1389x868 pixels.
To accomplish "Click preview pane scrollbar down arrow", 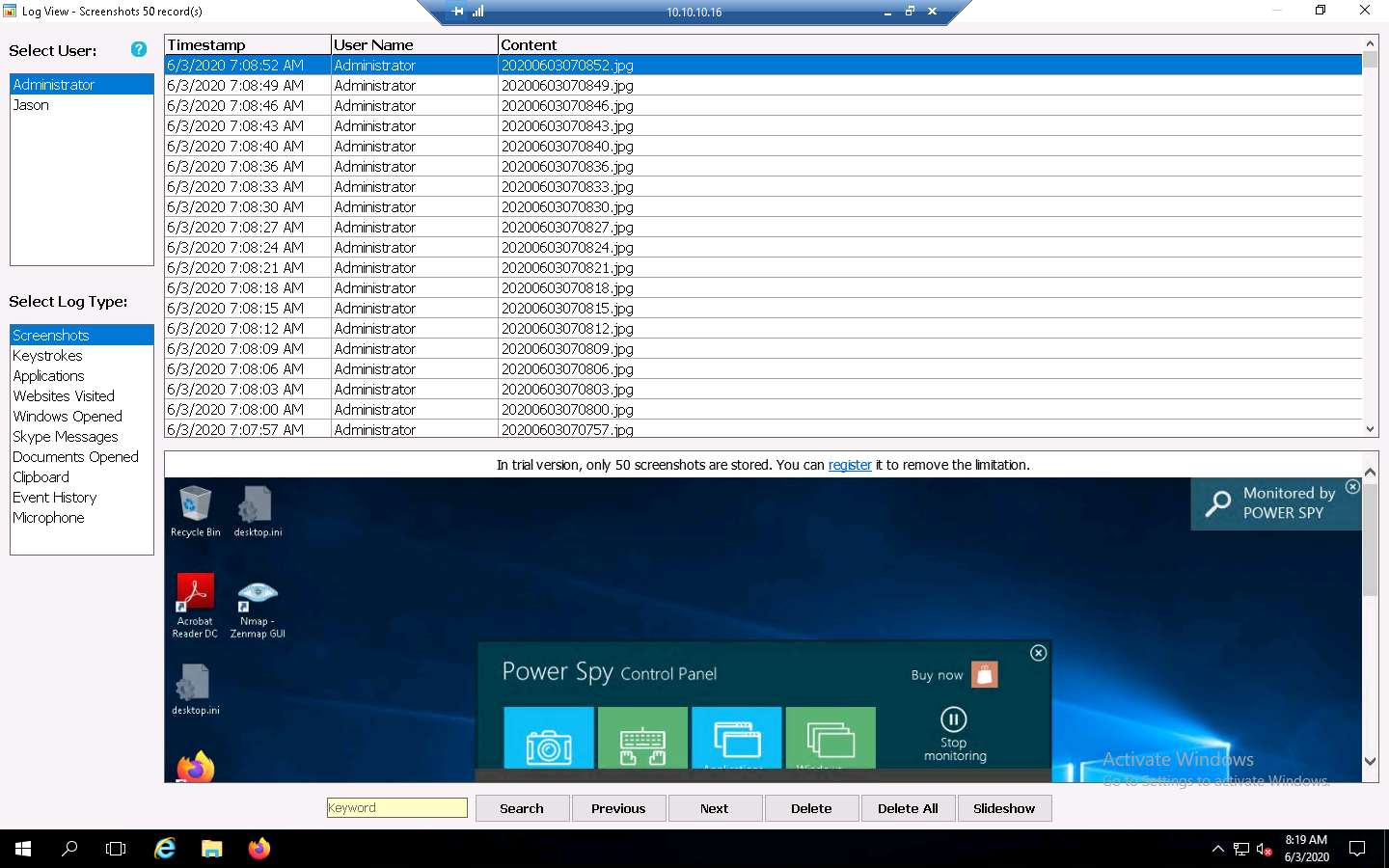I will pos(1370,762).
